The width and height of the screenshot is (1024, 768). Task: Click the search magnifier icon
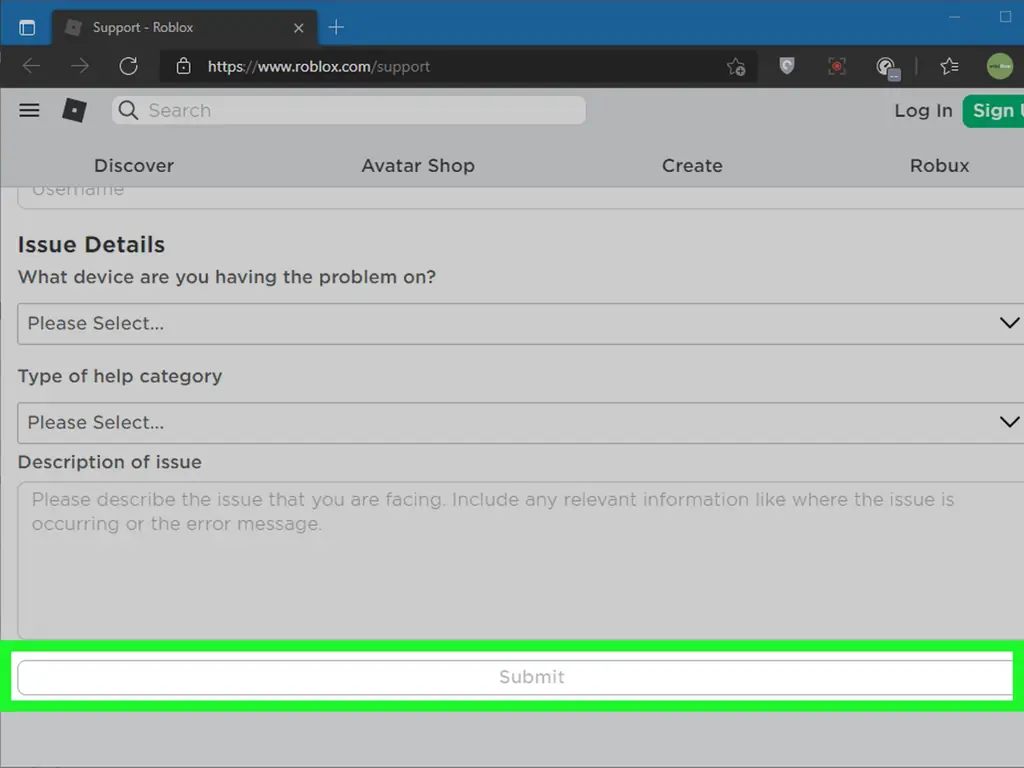(129, 110)
